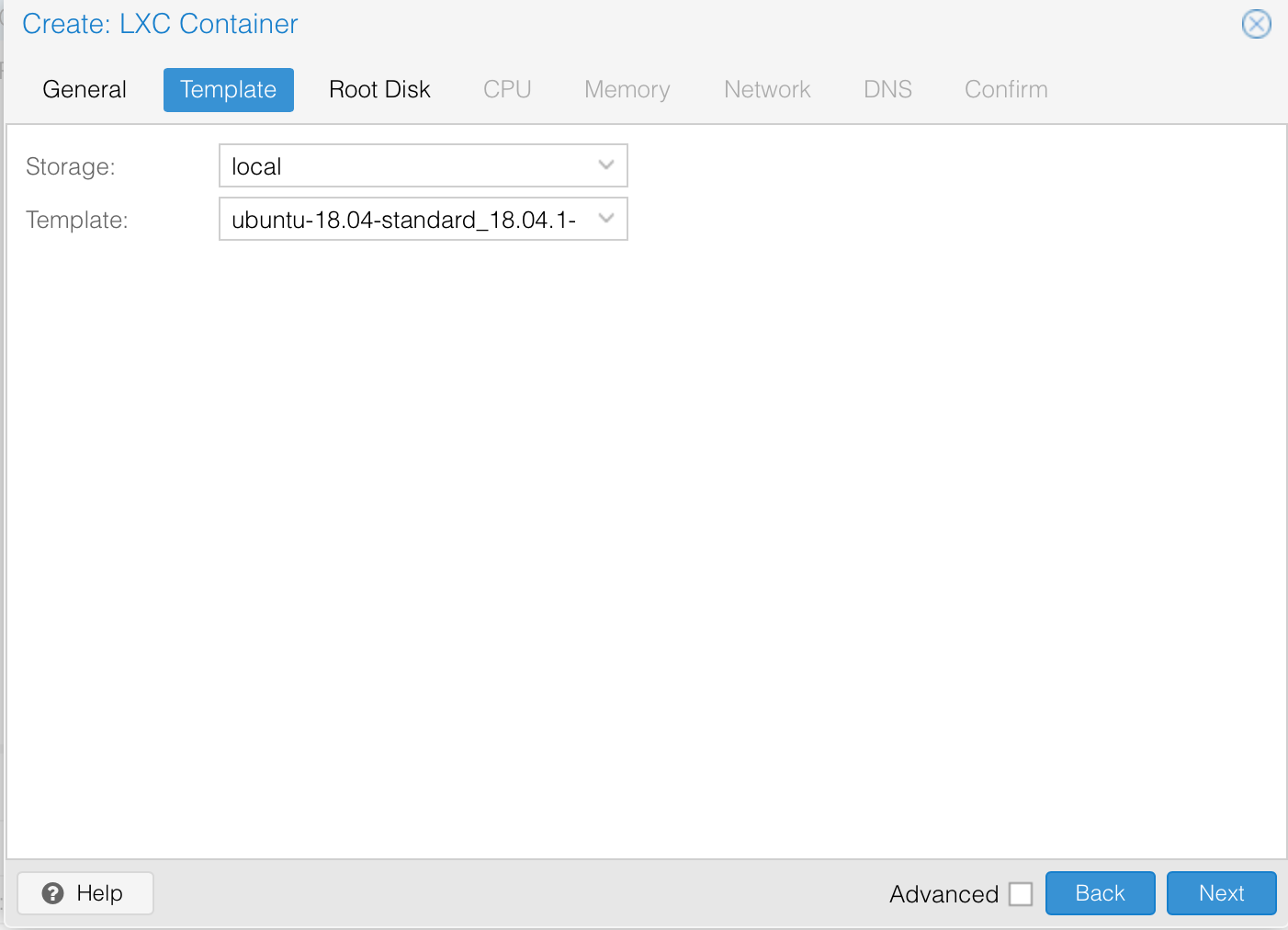Viewport: 1288px width, 930px height.
Task: Jump to the Confirm tab
Action: (1006, 90)
